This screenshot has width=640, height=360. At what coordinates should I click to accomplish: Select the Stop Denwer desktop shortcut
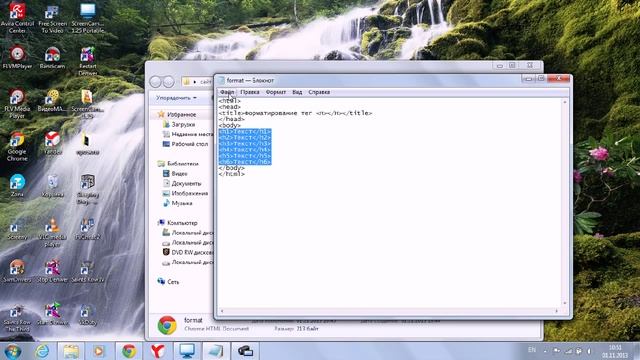point(52,271)
